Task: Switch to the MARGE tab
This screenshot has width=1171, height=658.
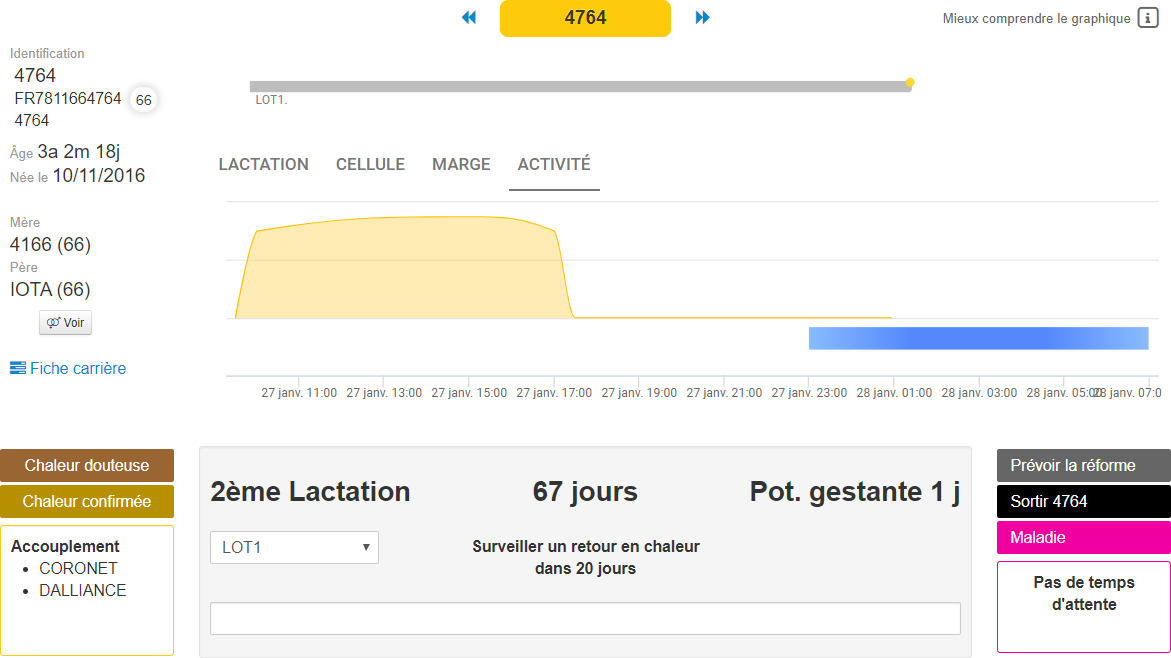Action: (461, 164)
